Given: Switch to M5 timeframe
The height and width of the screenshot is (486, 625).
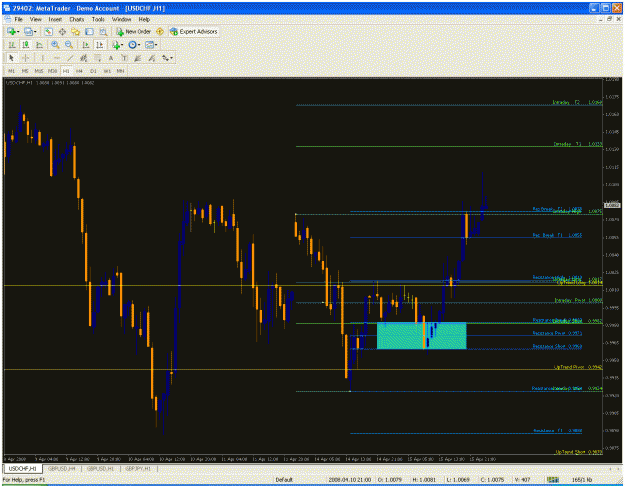Looking at the screenshot, I should pos(25,71).
